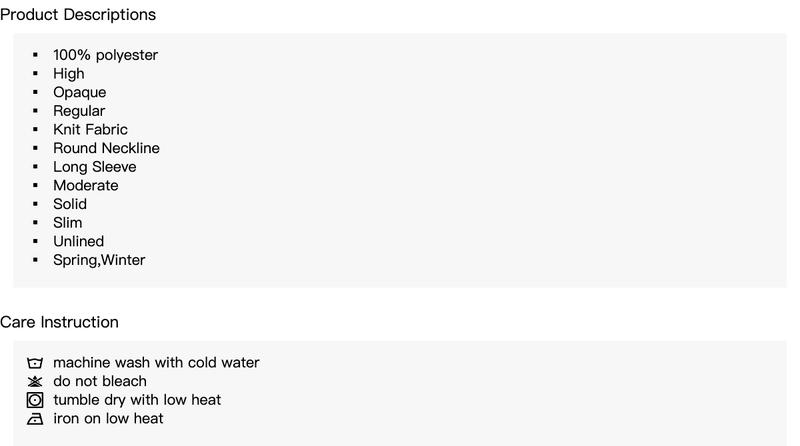Click the Moderate list item
This screenshot has height=446, width=800.
(x=86, y=185)
